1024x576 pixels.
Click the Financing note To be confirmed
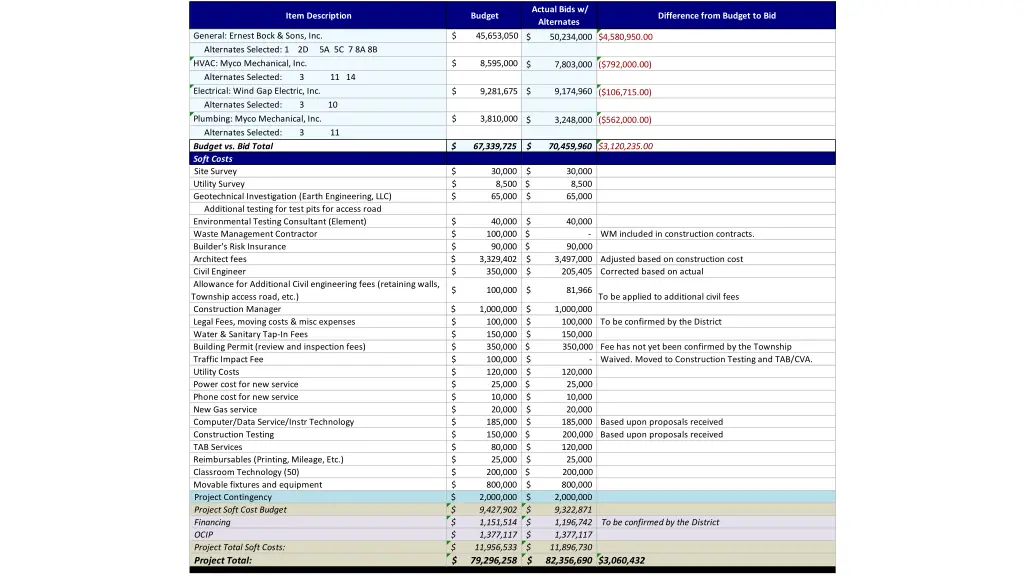point(660,522)
